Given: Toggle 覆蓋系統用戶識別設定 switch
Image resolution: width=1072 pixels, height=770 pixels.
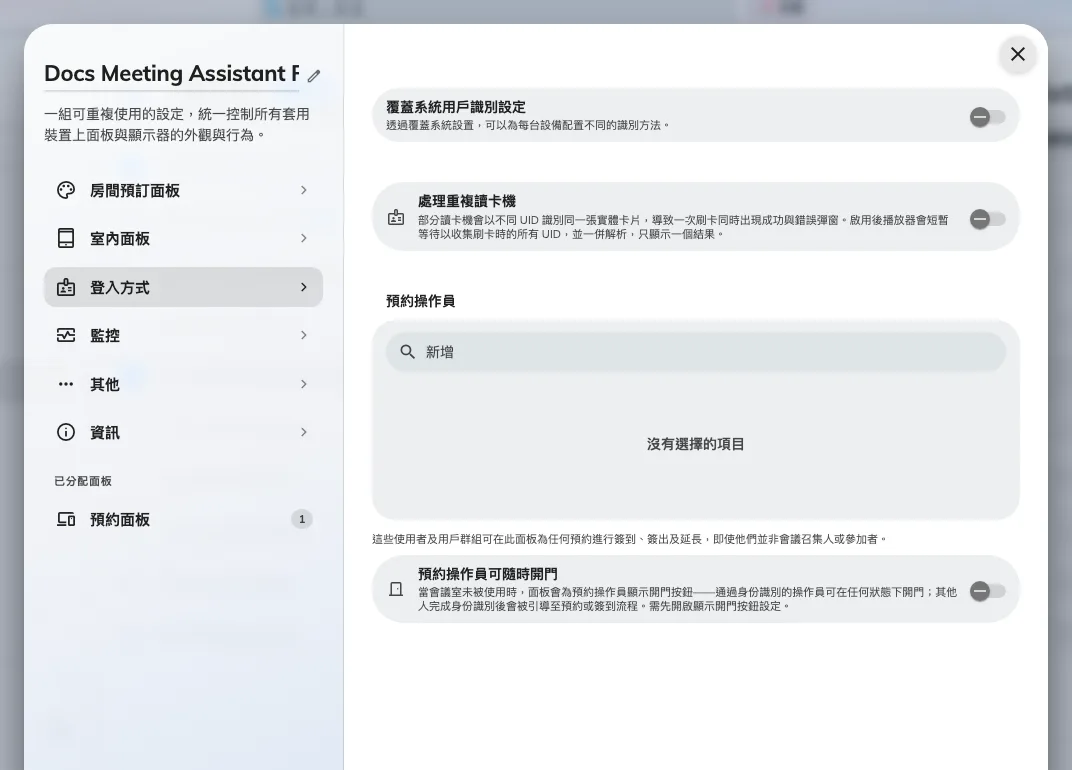Looking at the screenshot, I should [987, 117].
